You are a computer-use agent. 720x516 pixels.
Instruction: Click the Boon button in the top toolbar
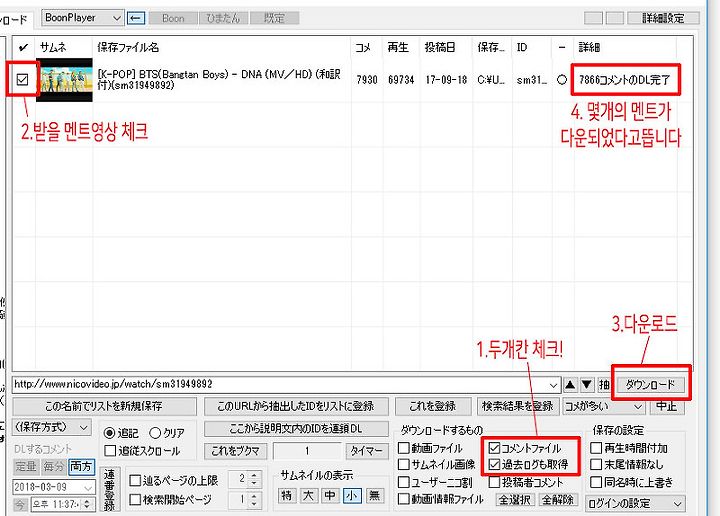pos(173,18)
